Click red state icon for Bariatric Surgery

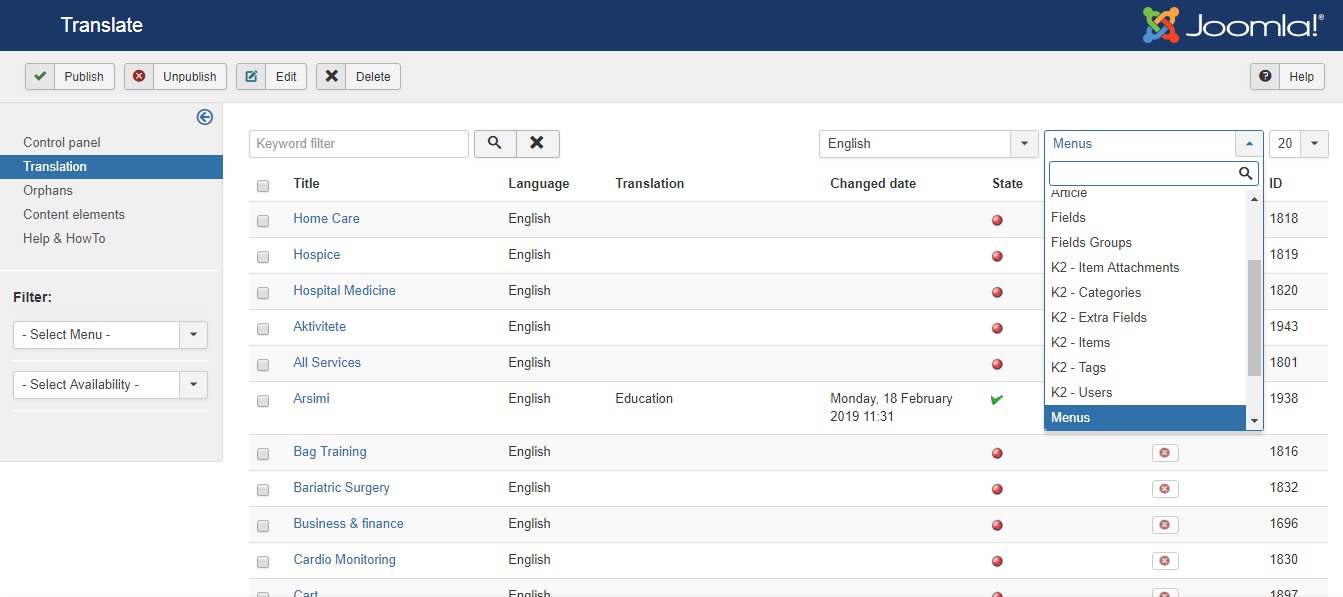point(997,489)
